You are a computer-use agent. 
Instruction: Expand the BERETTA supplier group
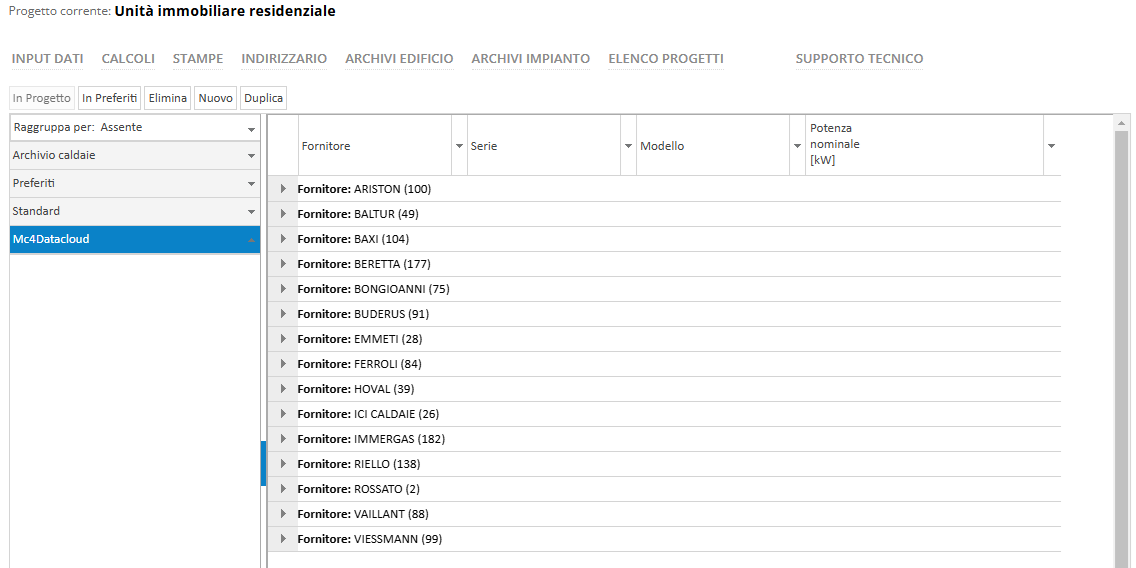coord(283,264)
